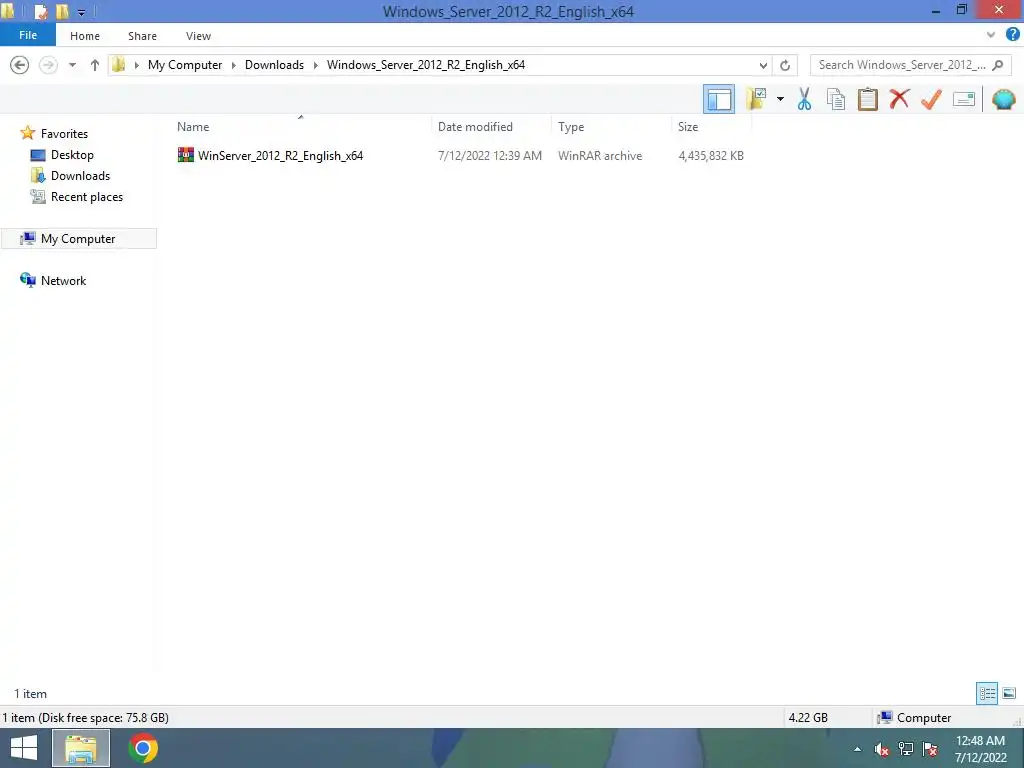1024x768 pixels.
Task: Click the orange checkmark Properties icon
Action: click(x=931, y=99)
